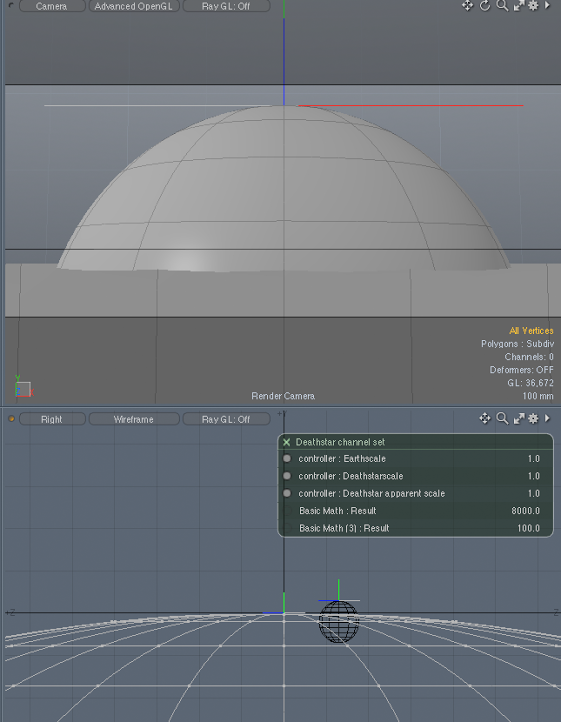The width and height of the screenshot is (561, 722).
Task: Open the Wireframe shading dropdown
Action: (134, 419)
